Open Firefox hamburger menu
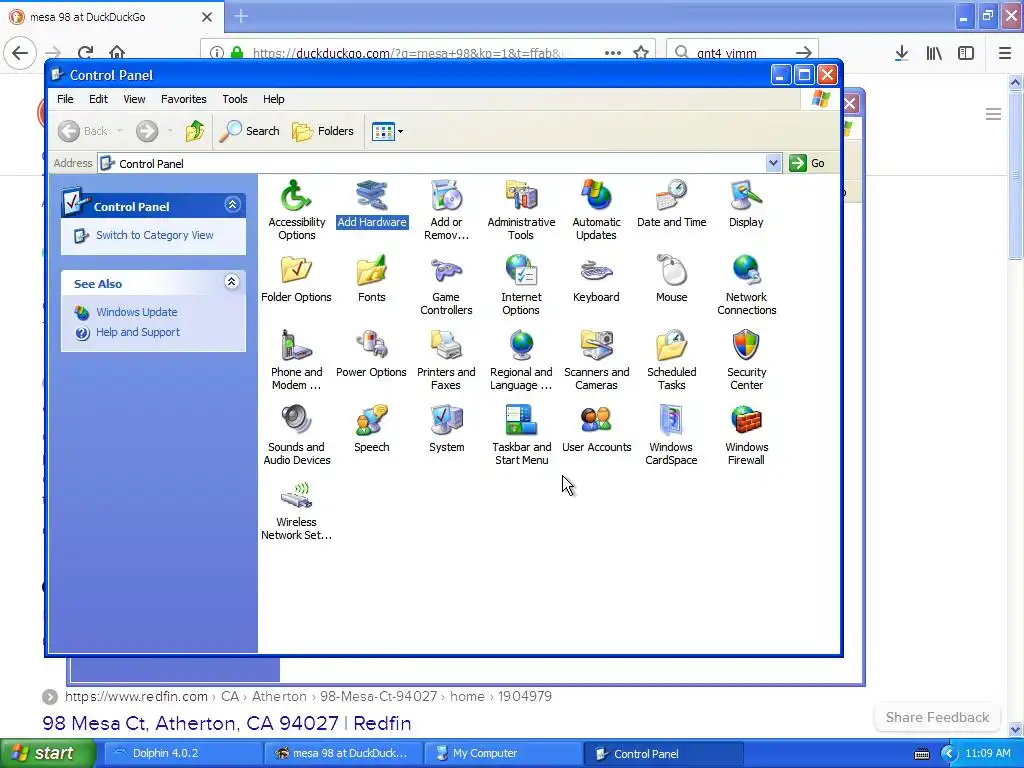 (1004, 54)
